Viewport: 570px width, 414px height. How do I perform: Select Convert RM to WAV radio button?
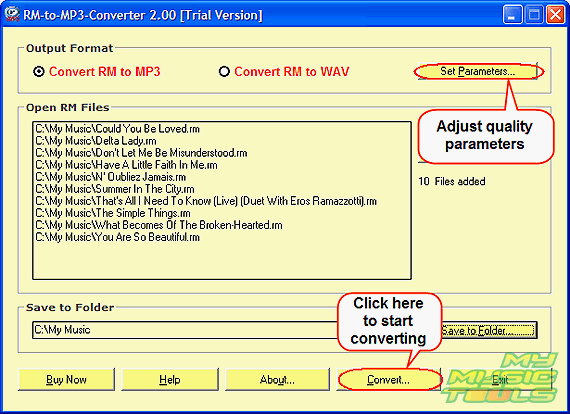click(224, 72)
